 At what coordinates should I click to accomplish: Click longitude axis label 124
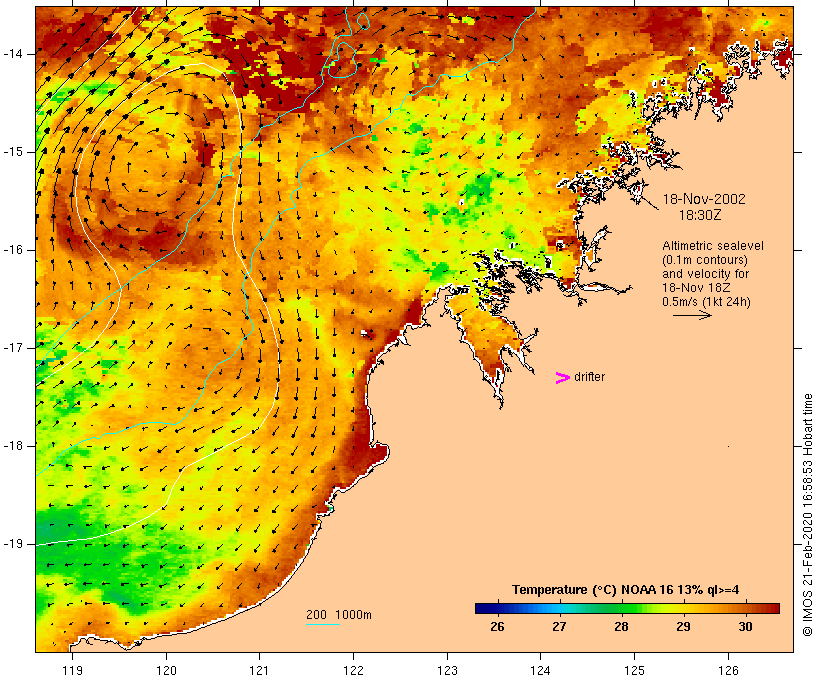[x=541, y=670]
